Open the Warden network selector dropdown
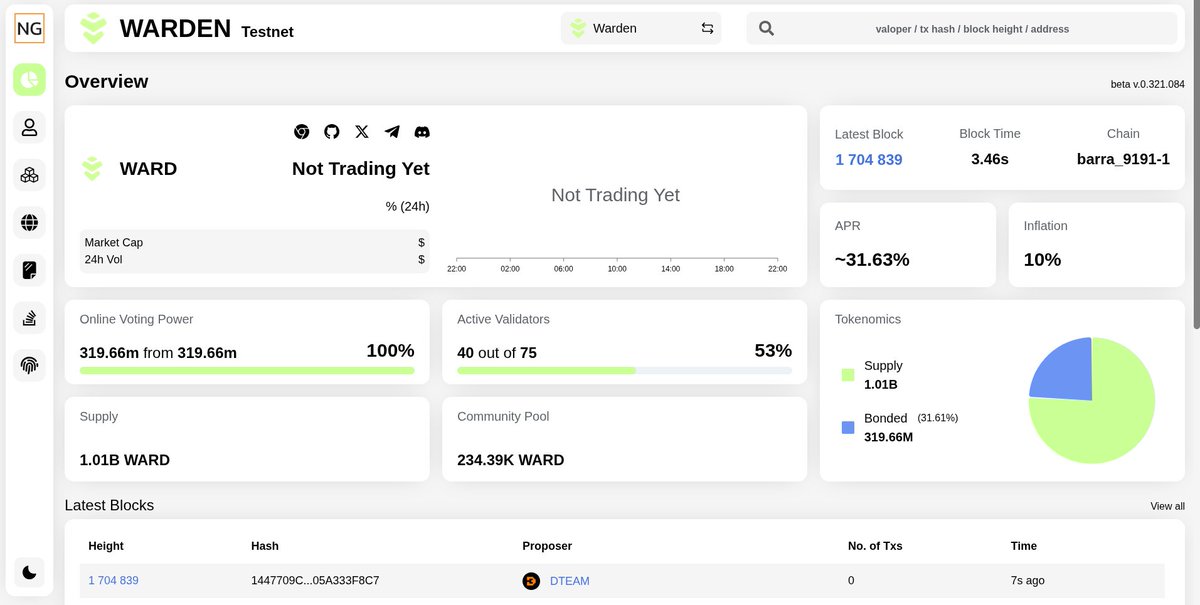Image resolution: width=1200 pixels, height=605 pixels. [x=641, y=28]
